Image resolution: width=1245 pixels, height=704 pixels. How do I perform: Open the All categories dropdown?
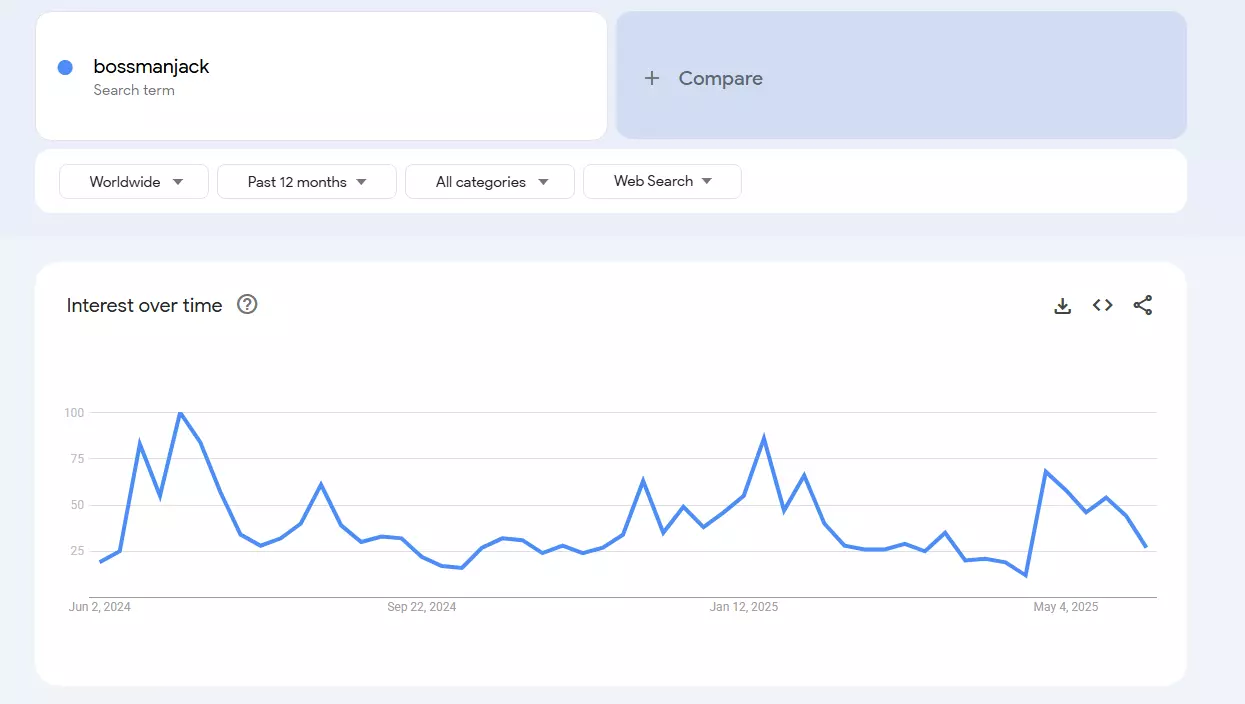click(x=490, y=182)
